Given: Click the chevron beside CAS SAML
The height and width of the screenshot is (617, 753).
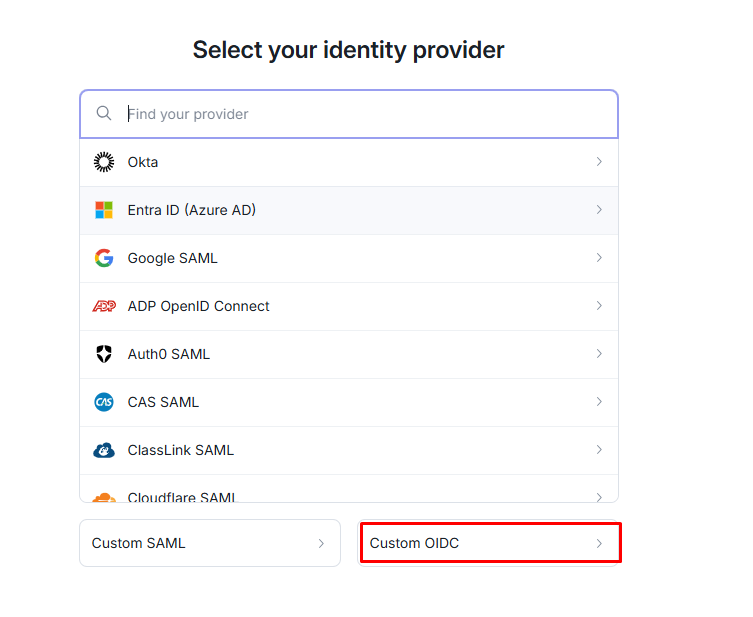Looking at the screenshot, I should pyautogui.click(x=599, y=402).
